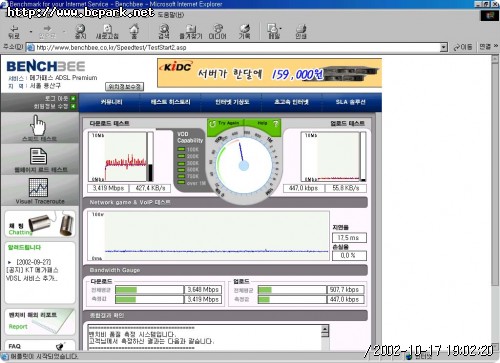Click the 507.7 kbps average value
The height and width of the screenshot is (363, 500).
345,290
